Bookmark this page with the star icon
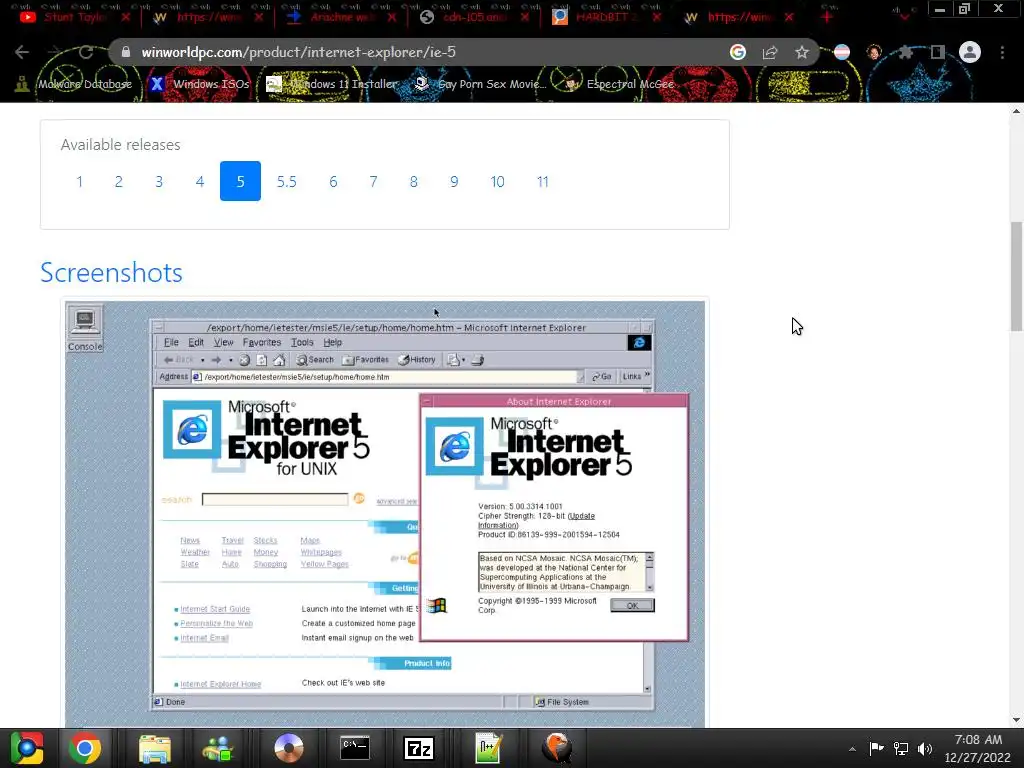This screenshot has height=768, width=1024. click(x=802, y=52)
